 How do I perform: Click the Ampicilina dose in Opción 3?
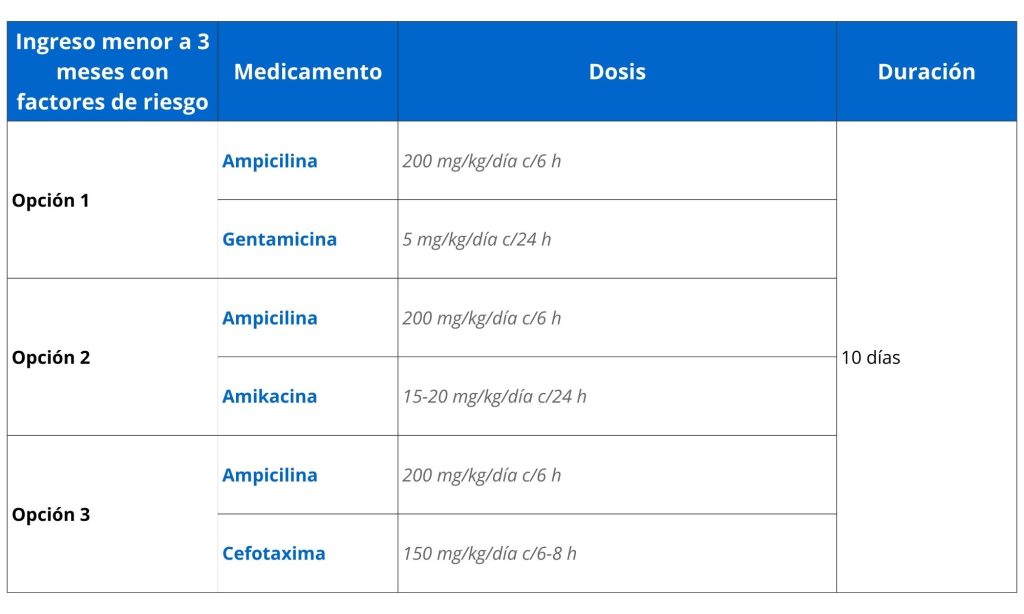point(482,475)
